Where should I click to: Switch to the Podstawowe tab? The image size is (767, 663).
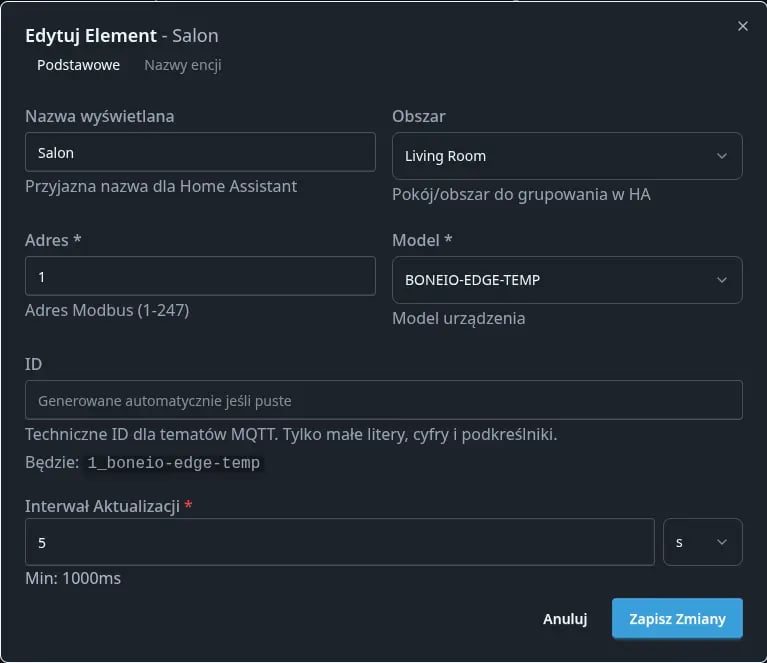(78, 65)
